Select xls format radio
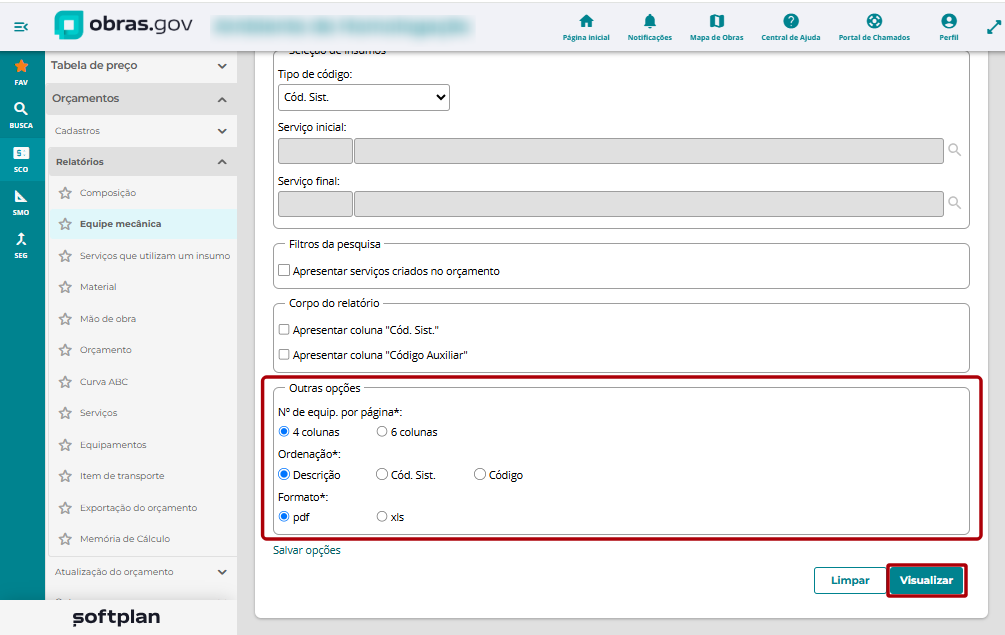Viewport: 1005px width, 635px height. 382,516
